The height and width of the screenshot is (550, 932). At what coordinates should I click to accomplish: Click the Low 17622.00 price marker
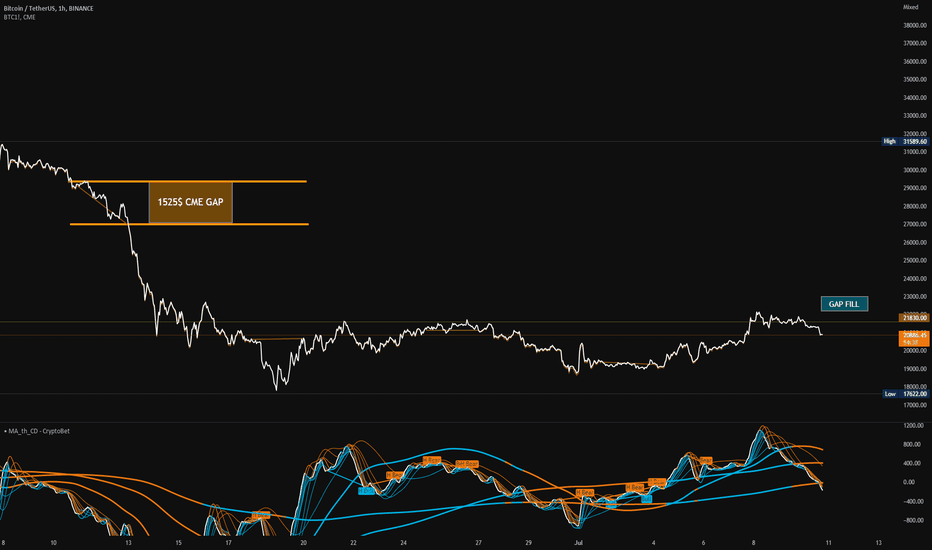coord(905,394)
